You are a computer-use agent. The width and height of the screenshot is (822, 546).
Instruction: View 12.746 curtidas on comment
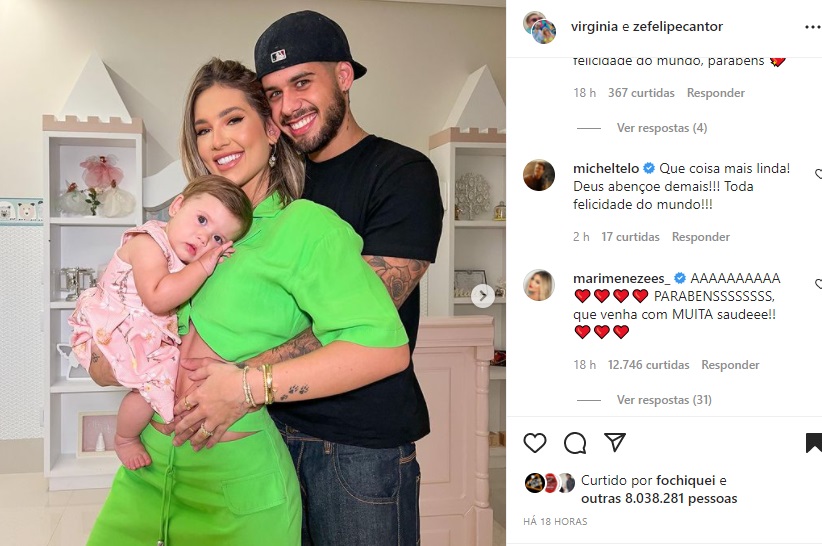tap(648, 365)
